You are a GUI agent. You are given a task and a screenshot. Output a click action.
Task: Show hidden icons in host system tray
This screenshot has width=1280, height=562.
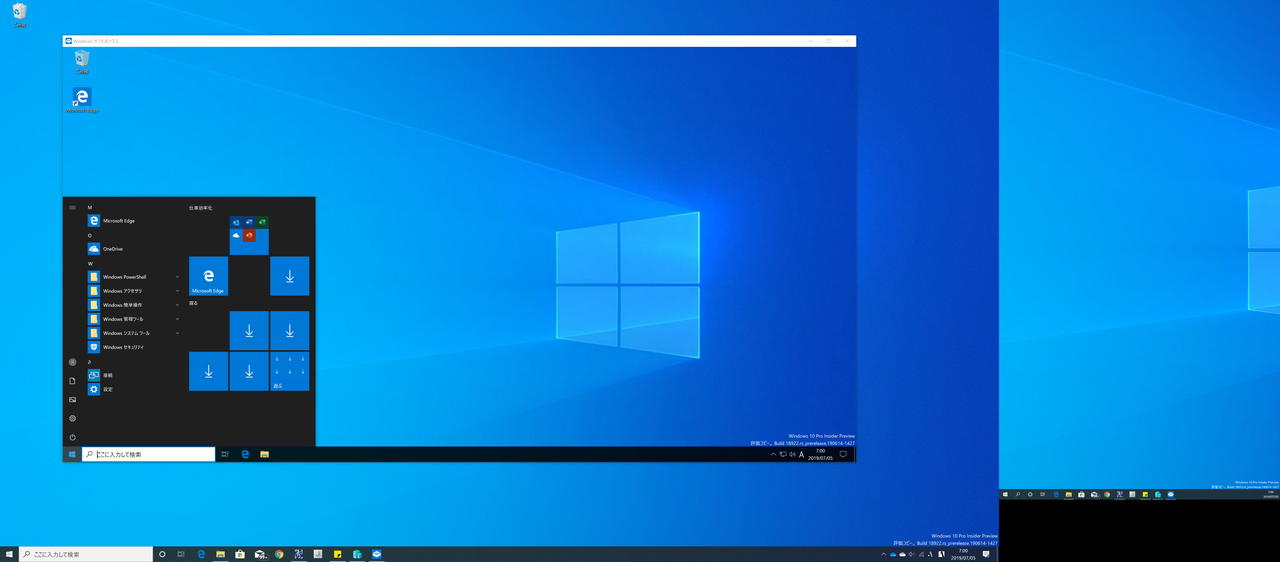(x=884, y=554)
